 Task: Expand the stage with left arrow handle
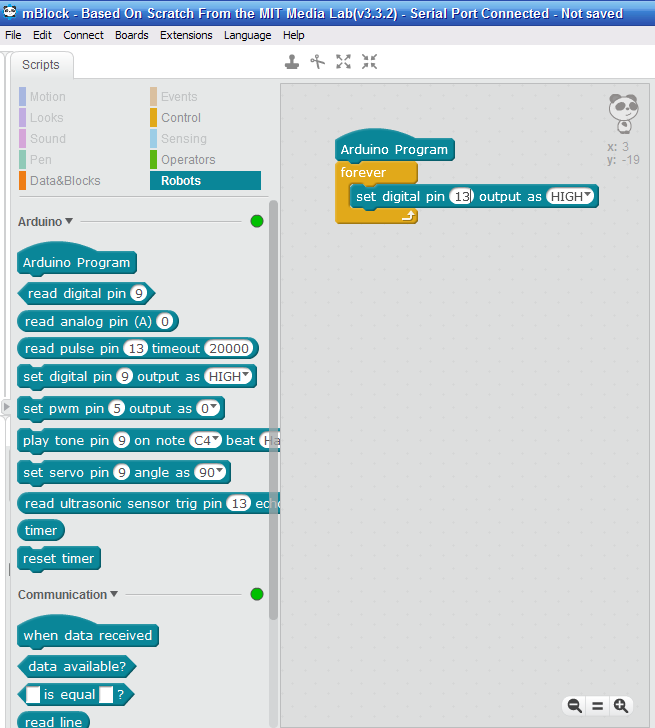pos(6,407)
